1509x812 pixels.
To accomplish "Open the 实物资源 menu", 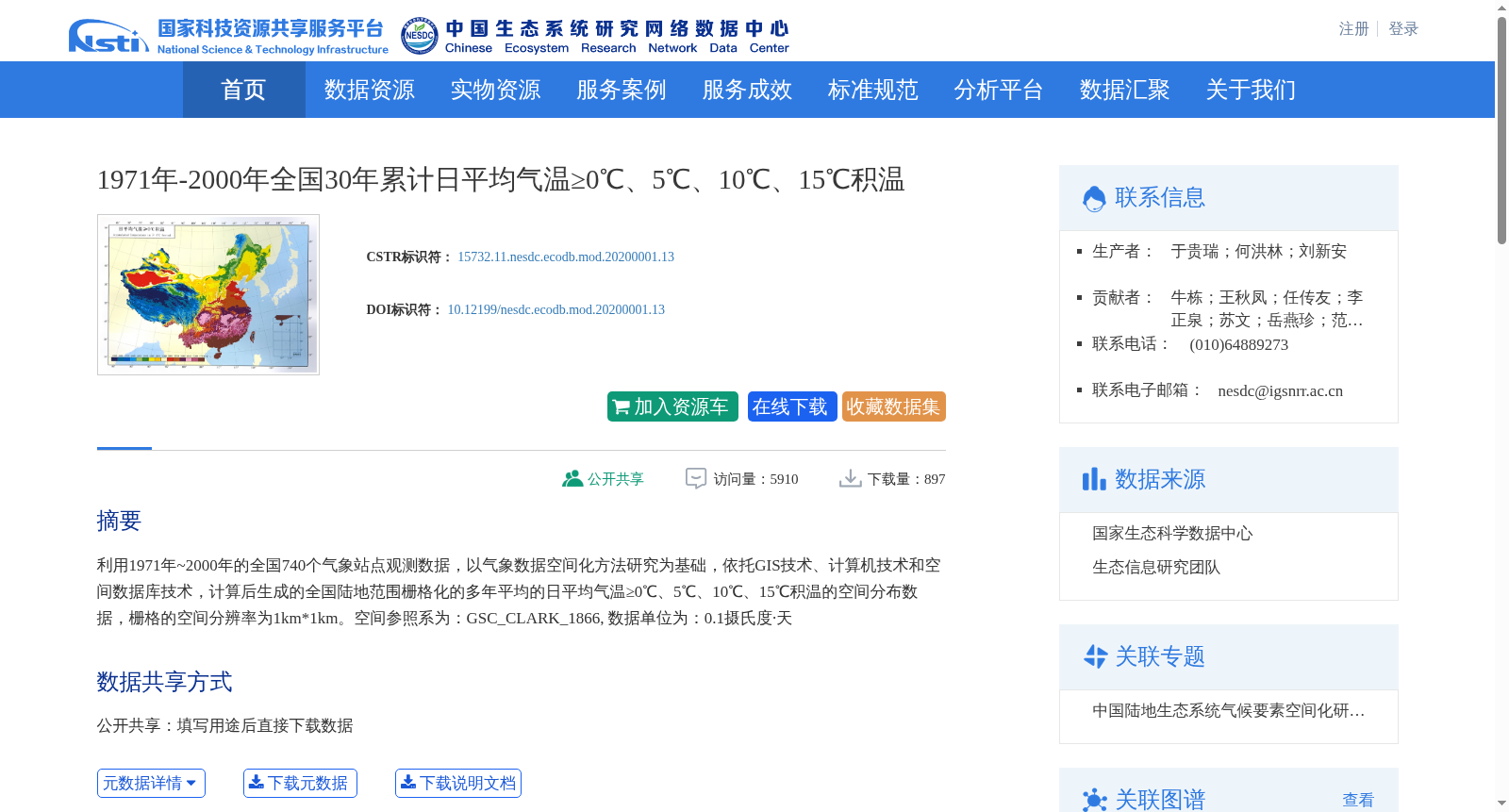I will click(495, 90).
